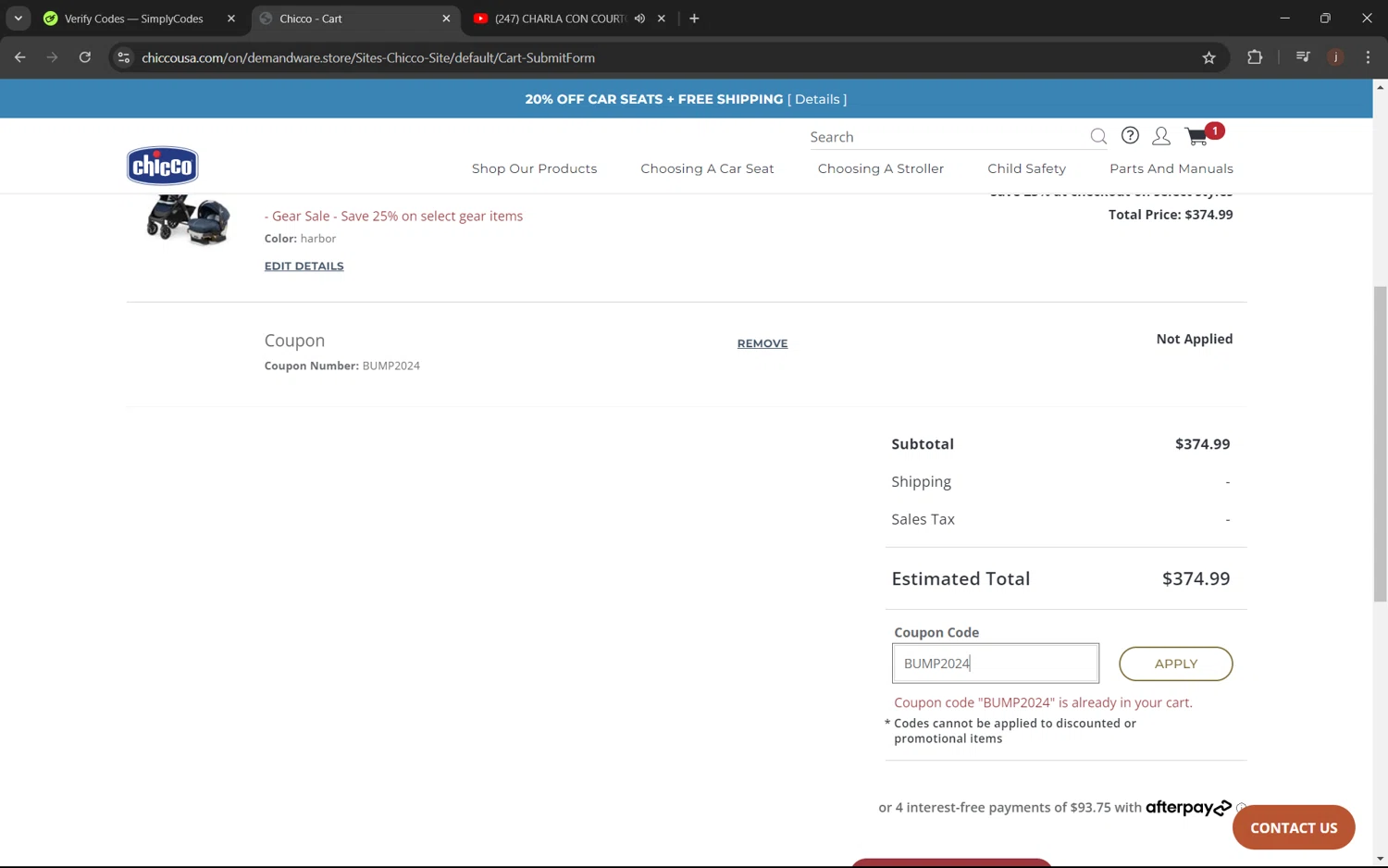Image resolution: width=1388 pixels, height=868 pixels.
Task: Bookmark this page with the star icon
Action: point(1208,57)
